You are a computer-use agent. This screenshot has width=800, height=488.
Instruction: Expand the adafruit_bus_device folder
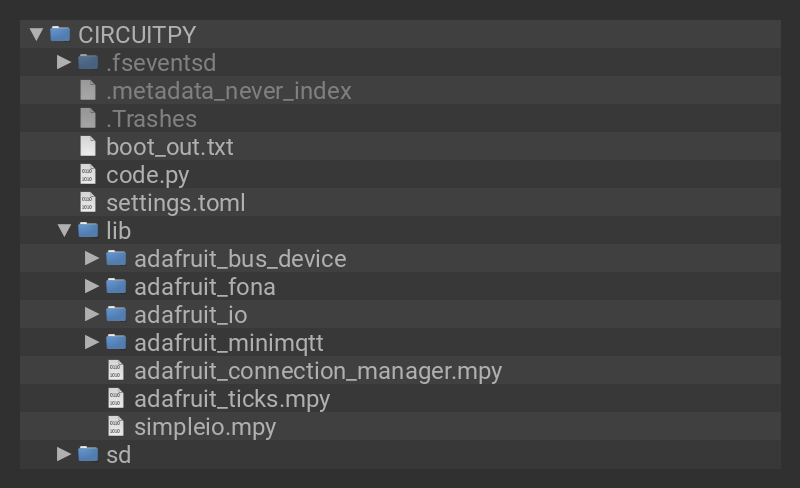pos(92,258)
